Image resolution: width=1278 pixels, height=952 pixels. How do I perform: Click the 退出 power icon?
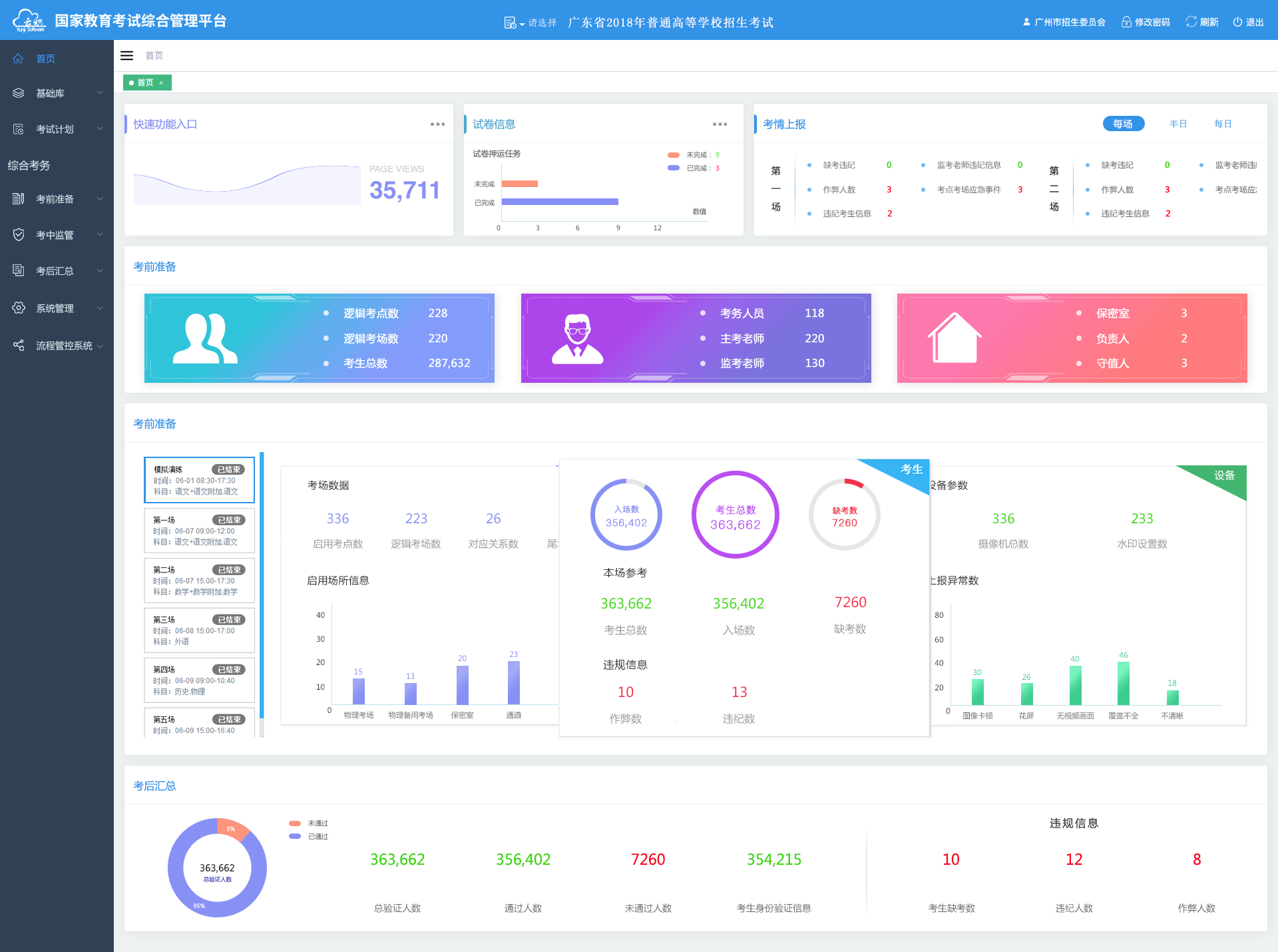[1237, 22]
